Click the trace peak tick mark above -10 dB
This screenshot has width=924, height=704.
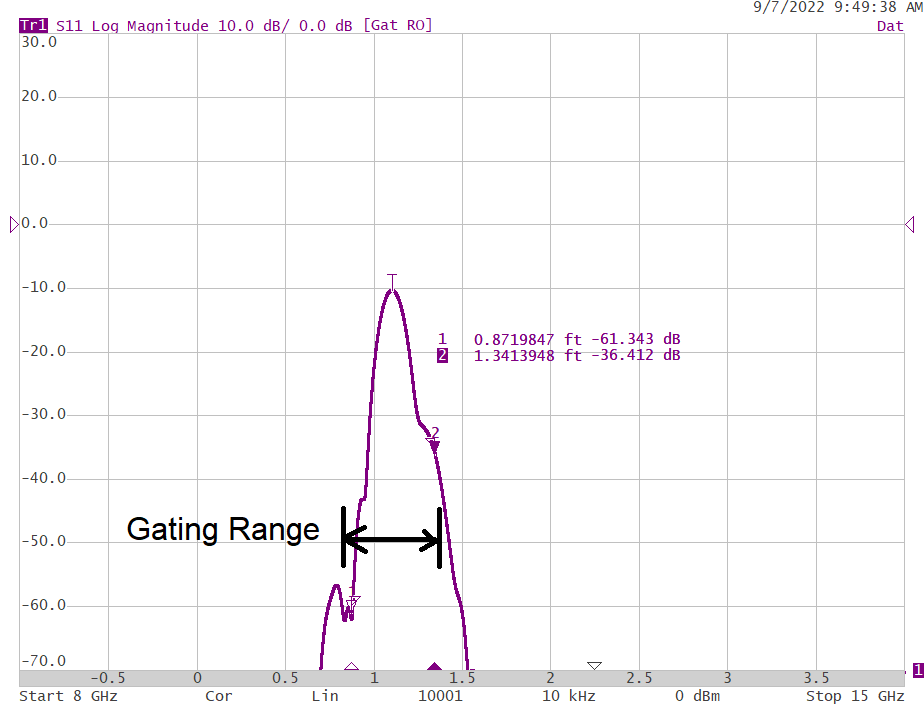pyautogui.click(x=392, y=282)
